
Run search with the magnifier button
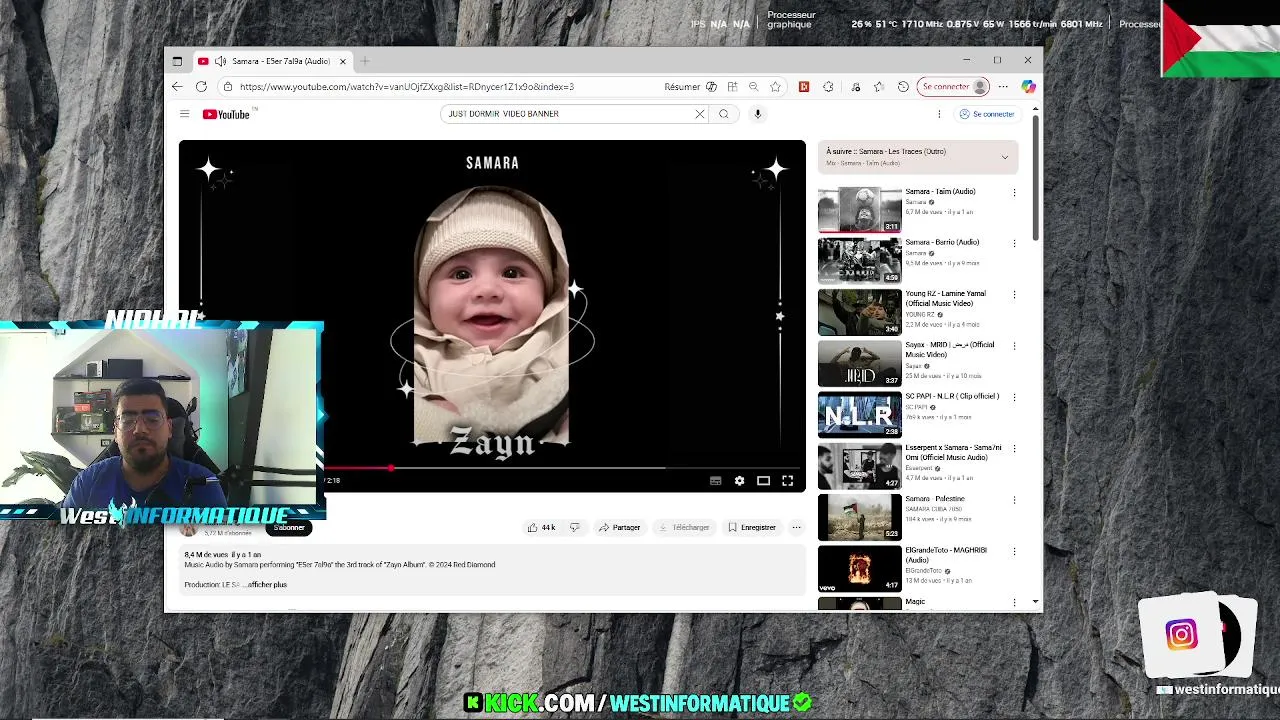pos(724,114)
